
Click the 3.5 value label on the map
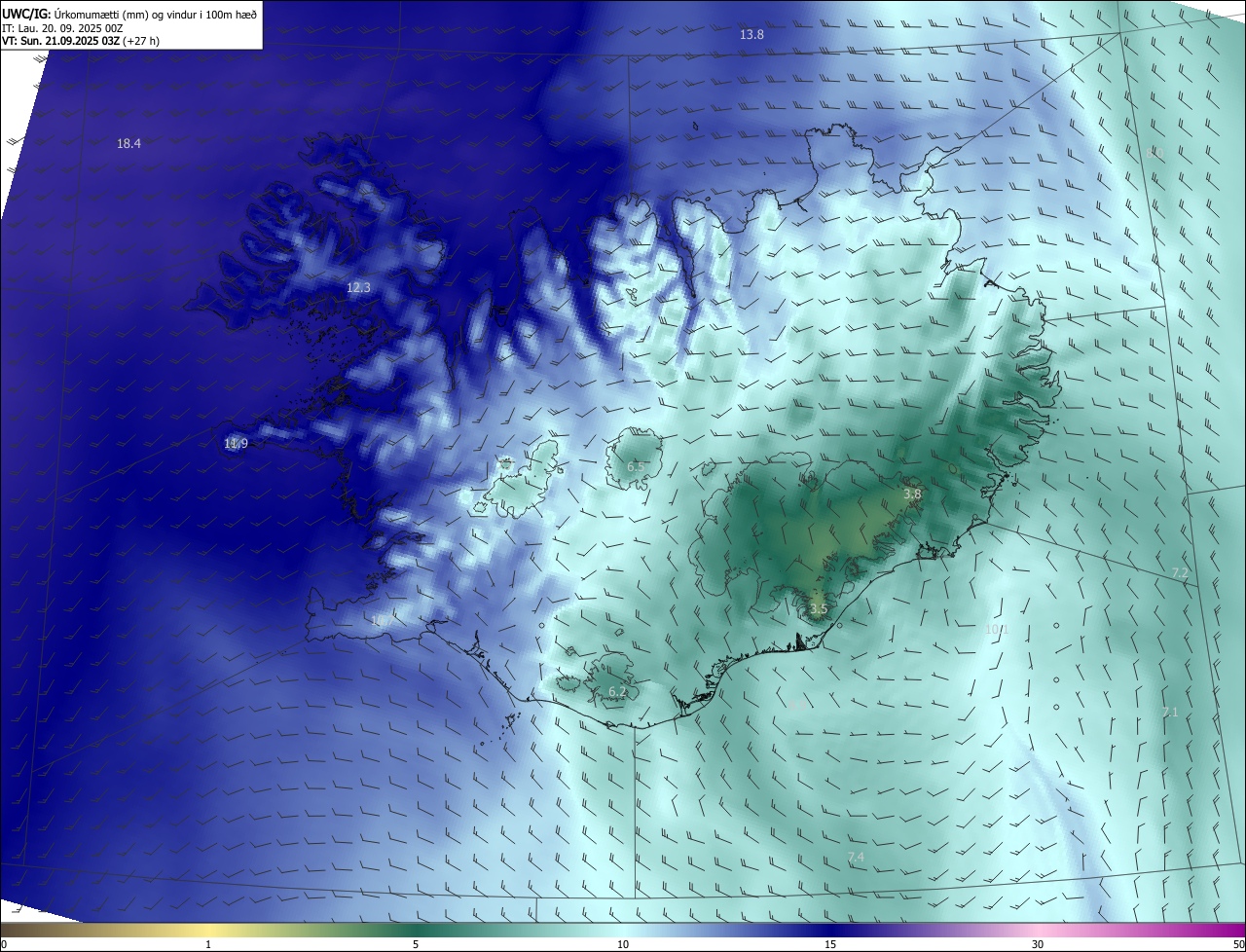coord(819,610)
